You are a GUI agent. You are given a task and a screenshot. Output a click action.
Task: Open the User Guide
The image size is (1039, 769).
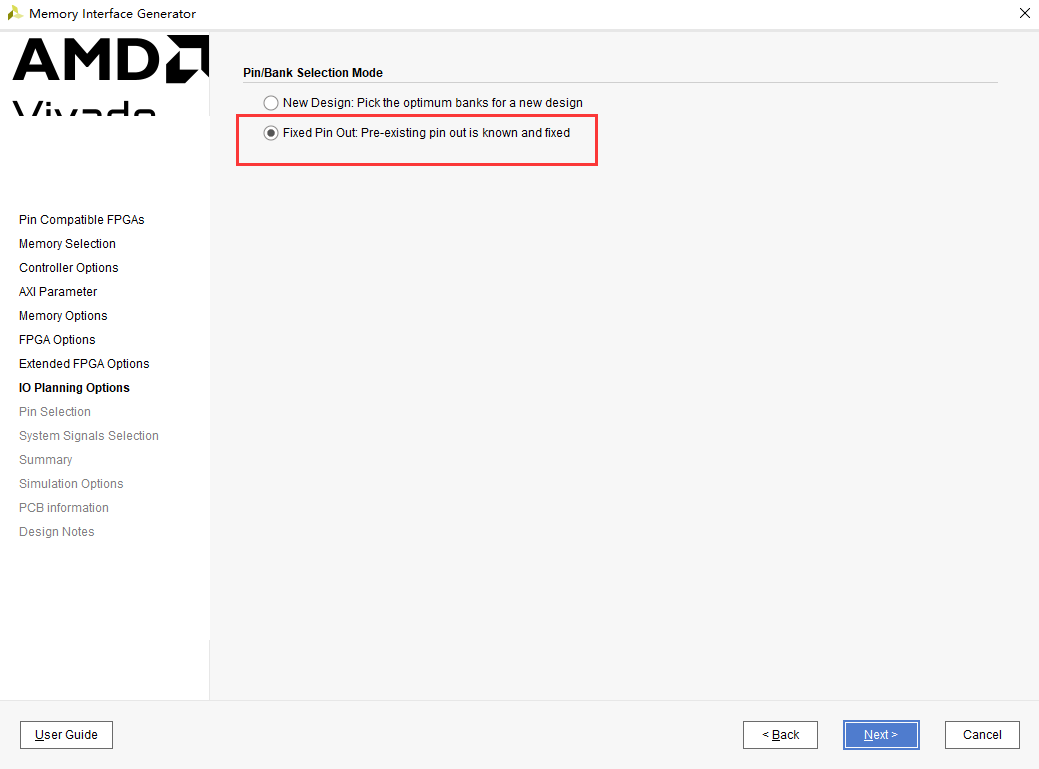(x=66, y=735)
